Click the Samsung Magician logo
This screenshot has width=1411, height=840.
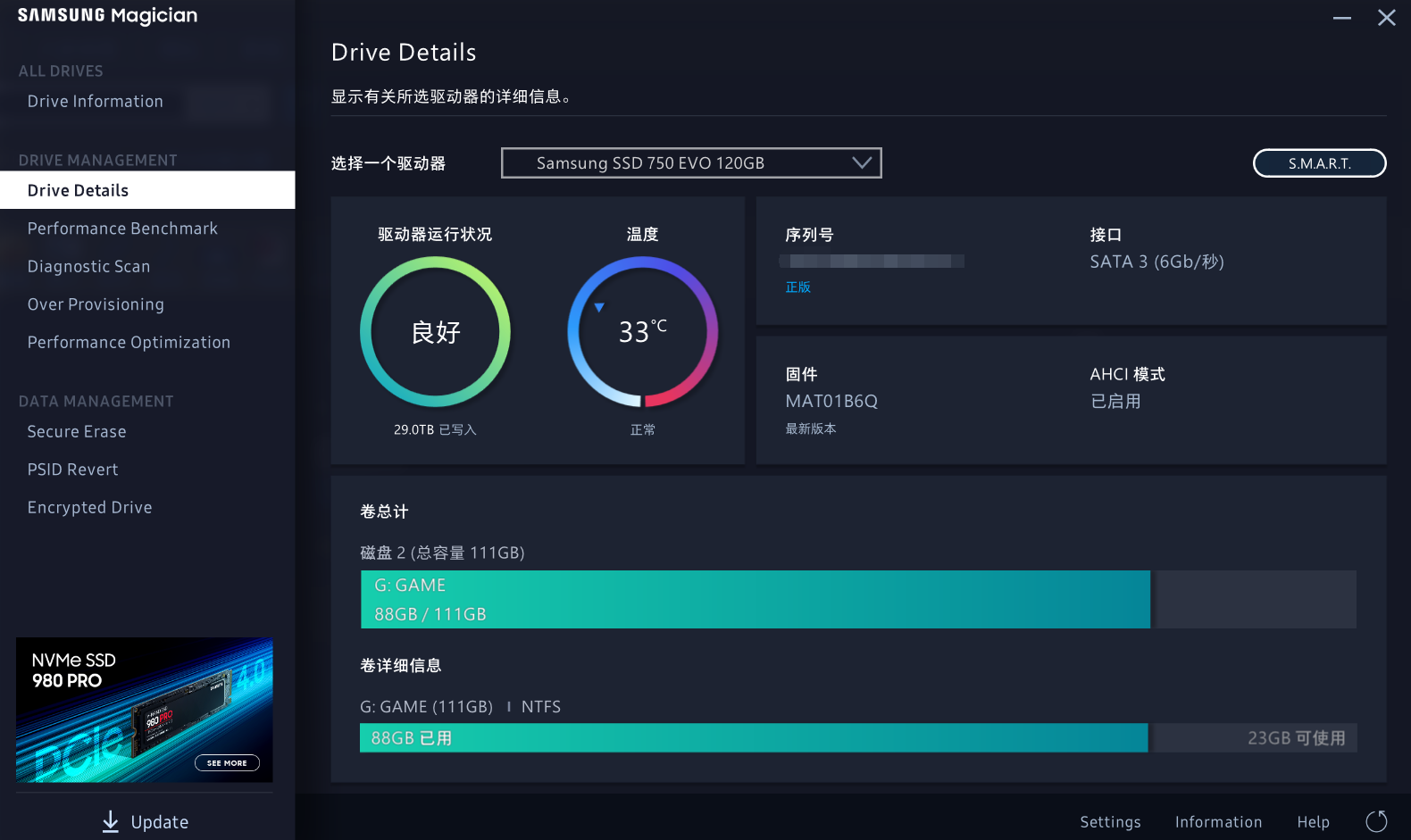[x=107, y=16]
